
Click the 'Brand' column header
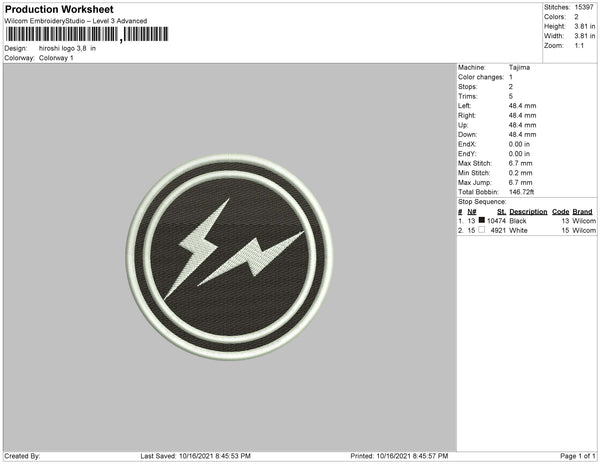[582, 212]
